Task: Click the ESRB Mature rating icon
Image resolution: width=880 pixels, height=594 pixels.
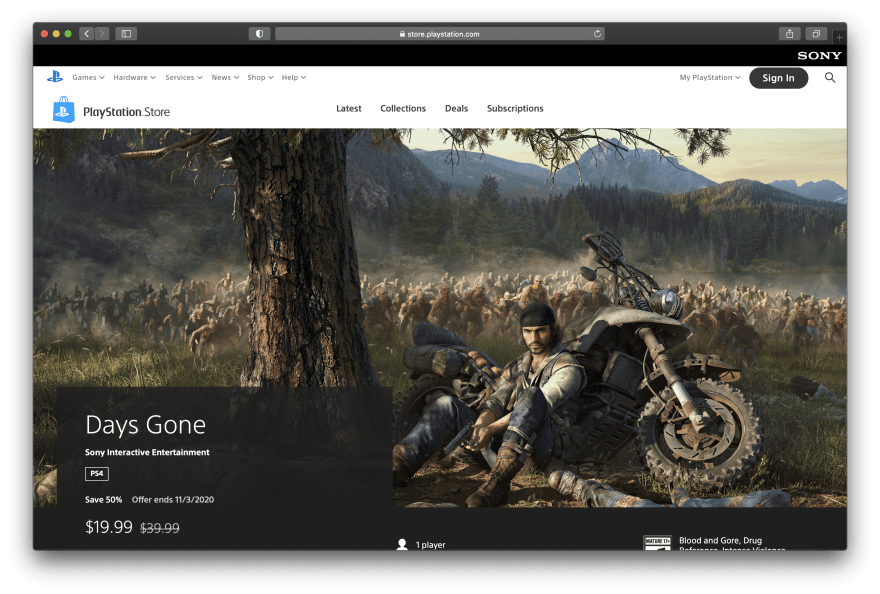Action: click(x=657, y=542)
